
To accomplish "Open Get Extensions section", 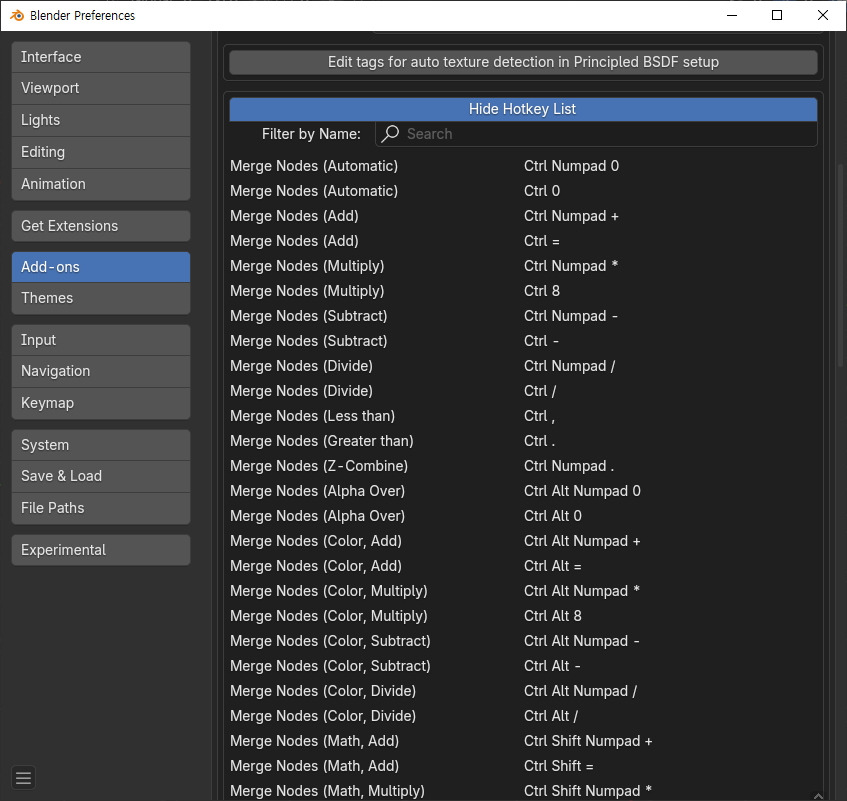I will tap(101, 226).
